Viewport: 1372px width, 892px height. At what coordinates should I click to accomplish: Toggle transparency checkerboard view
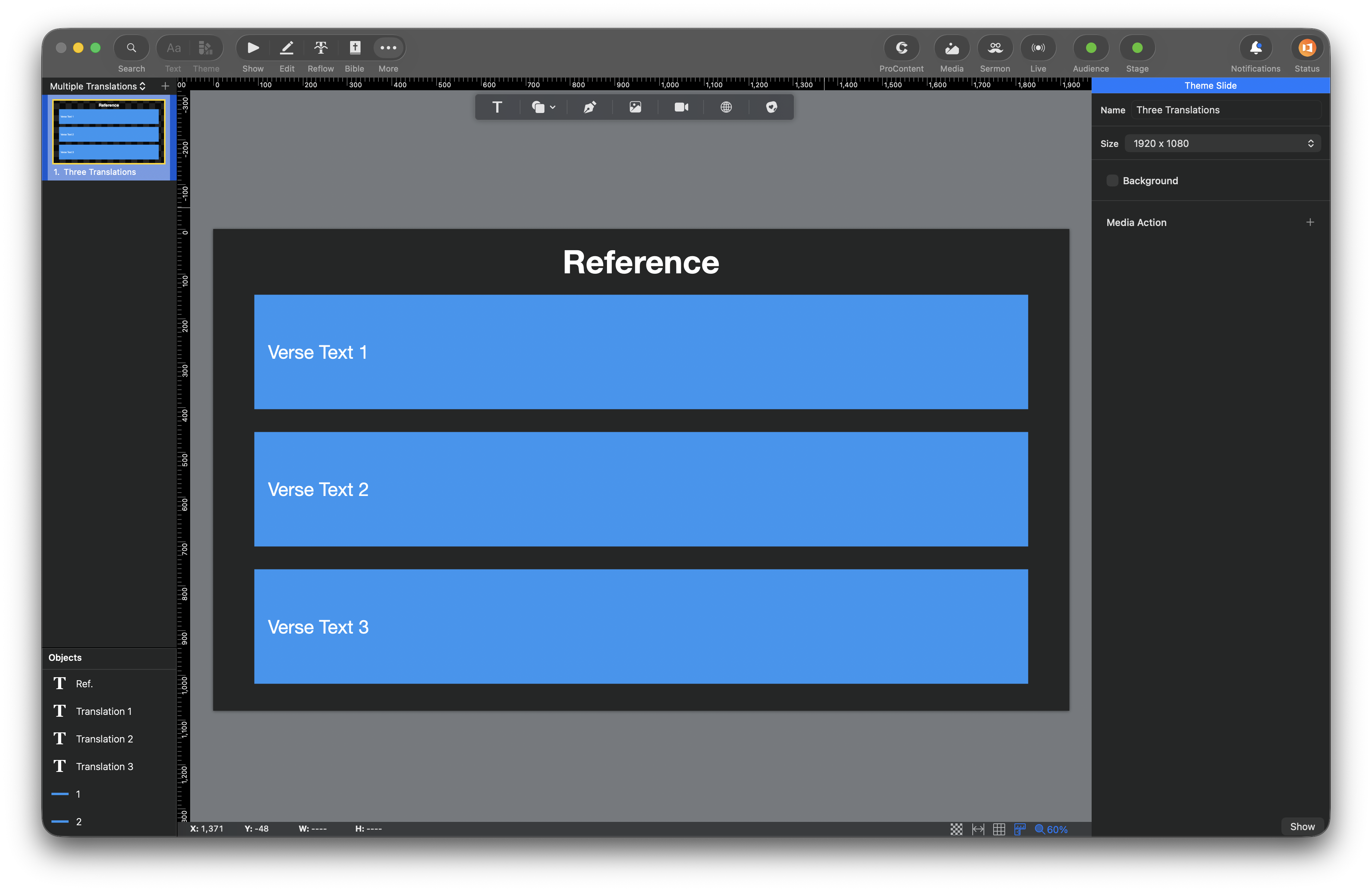click(x=956, y=829)
